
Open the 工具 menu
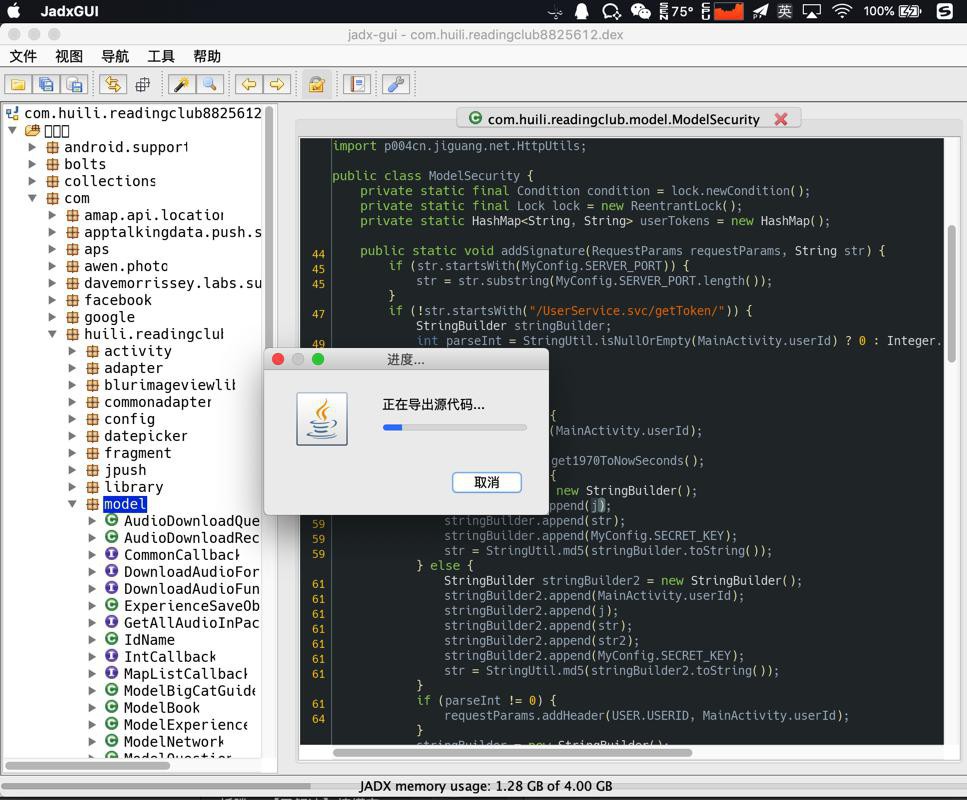161,56
